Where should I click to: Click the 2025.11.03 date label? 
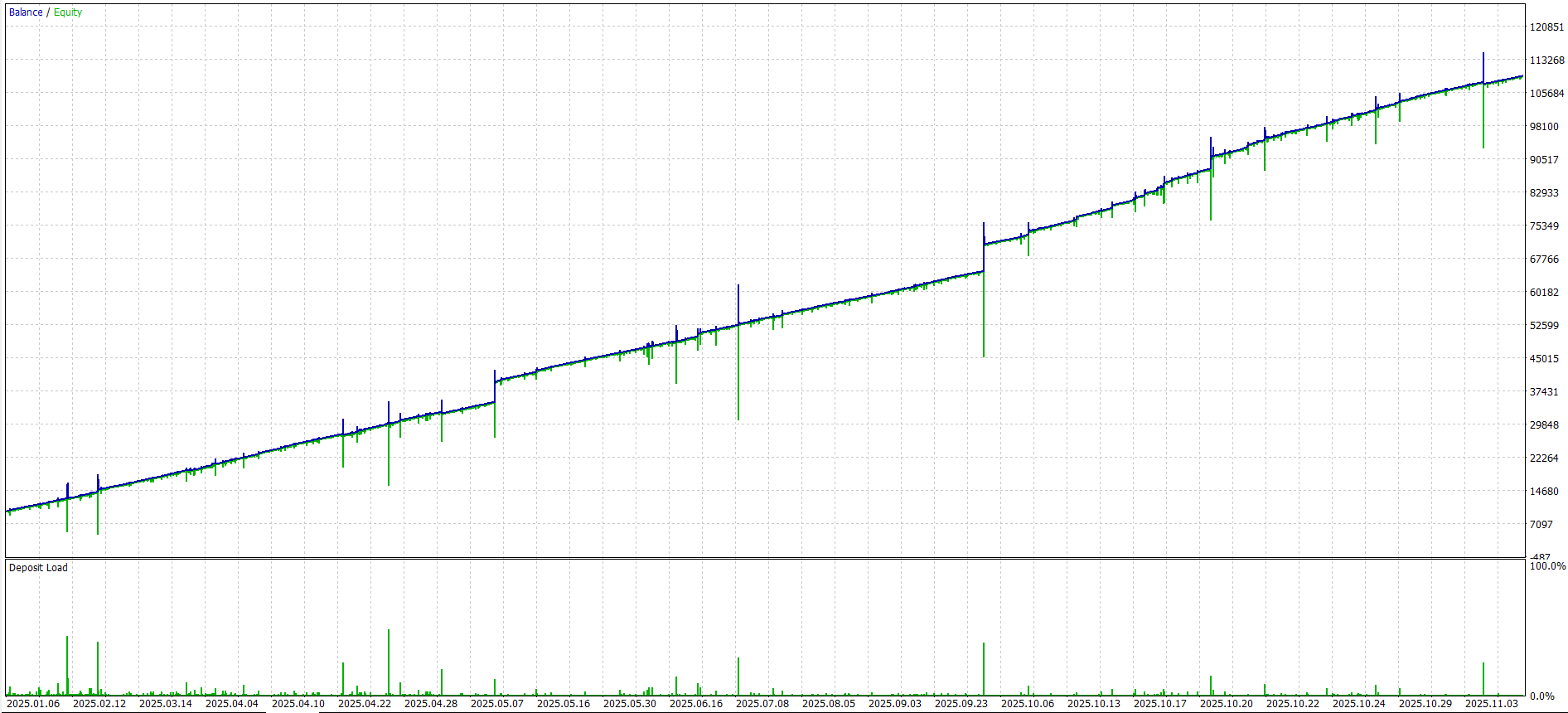pyautogui.click(x=1492, y=704)
